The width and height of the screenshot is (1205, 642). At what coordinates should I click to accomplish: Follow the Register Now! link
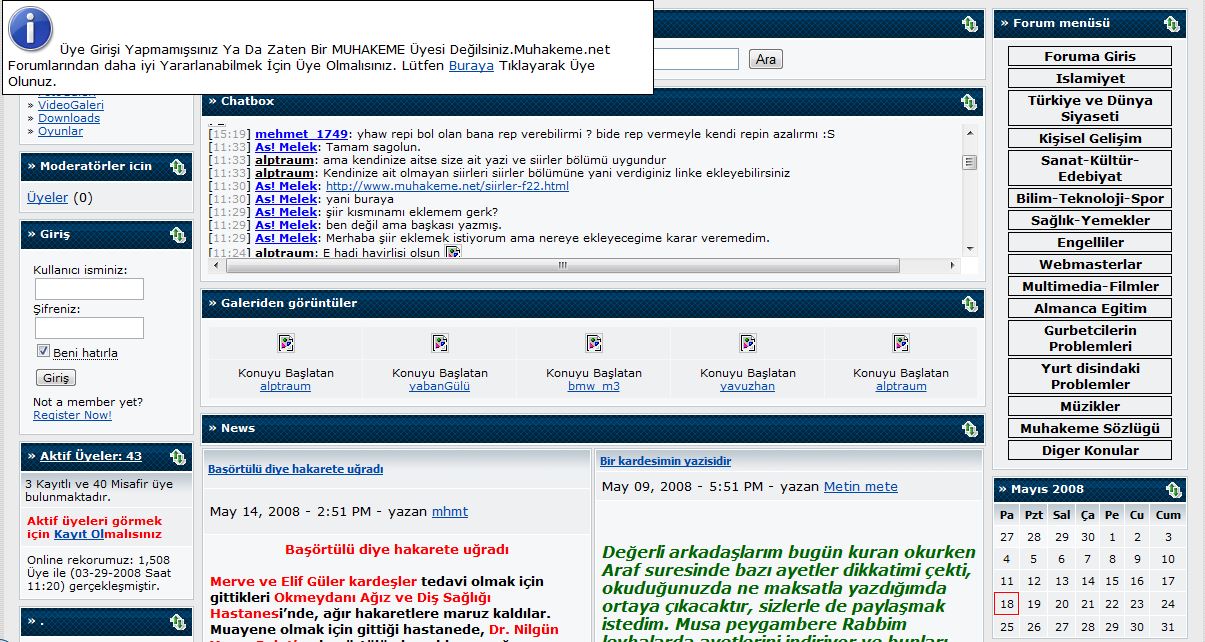[x=72, y=415]
